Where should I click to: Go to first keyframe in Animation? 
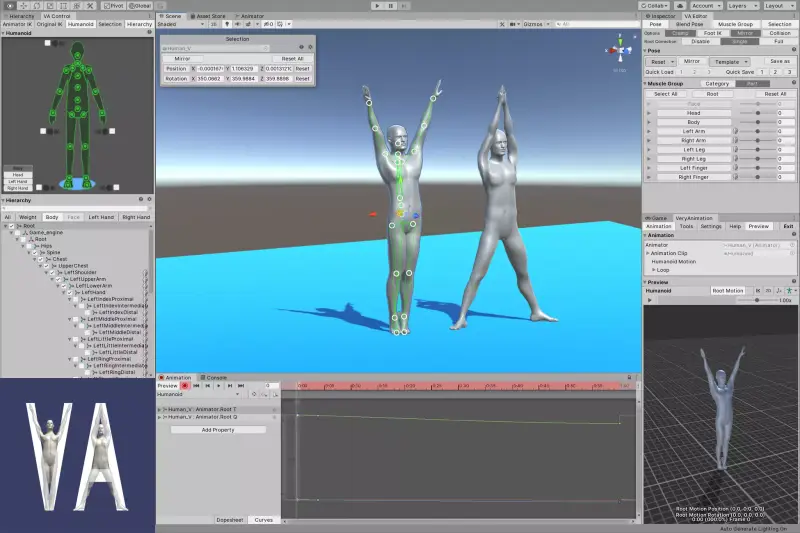(196, 386)
